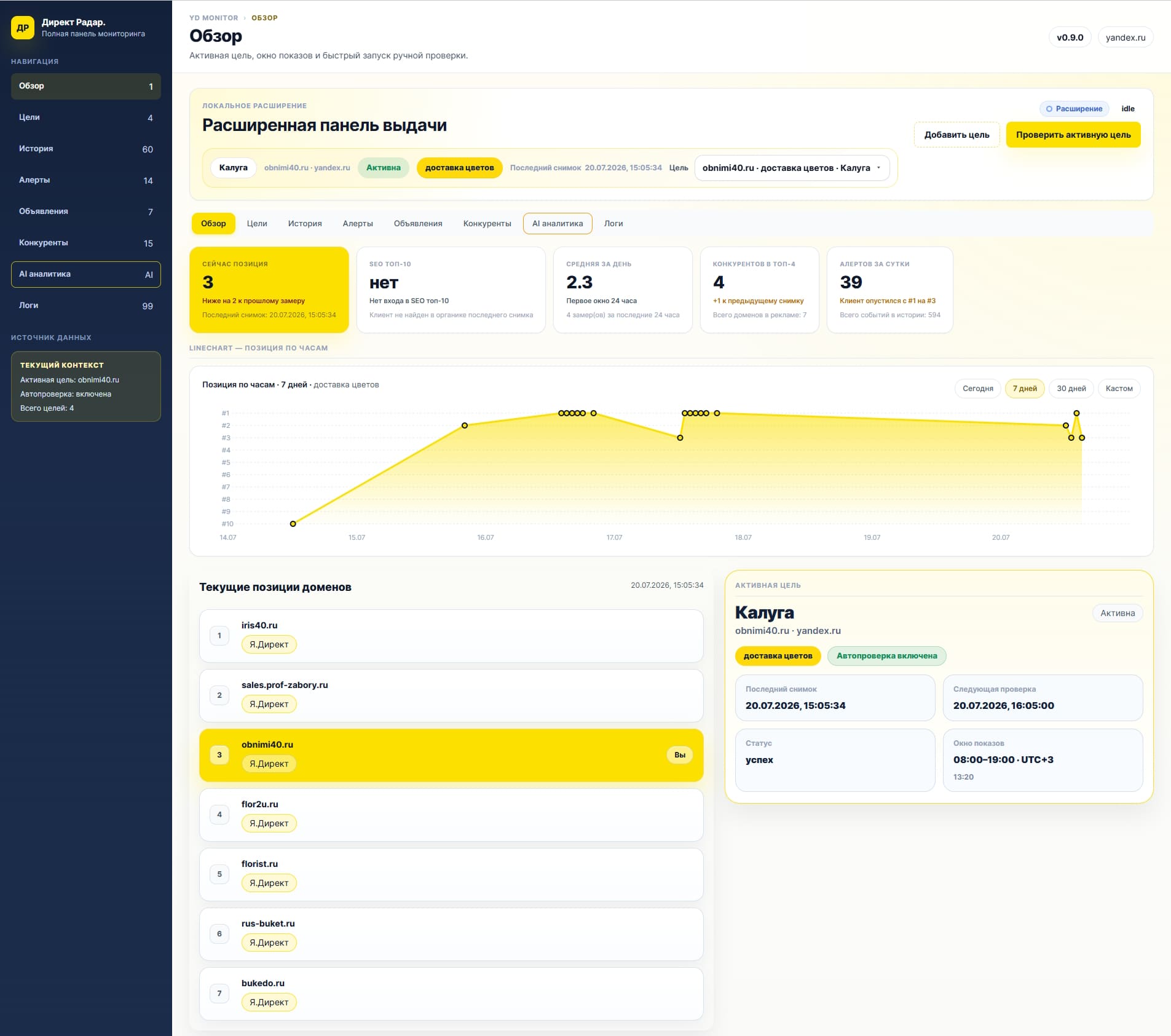
Task: Click the Статус успех box
Action: (835, 760)
